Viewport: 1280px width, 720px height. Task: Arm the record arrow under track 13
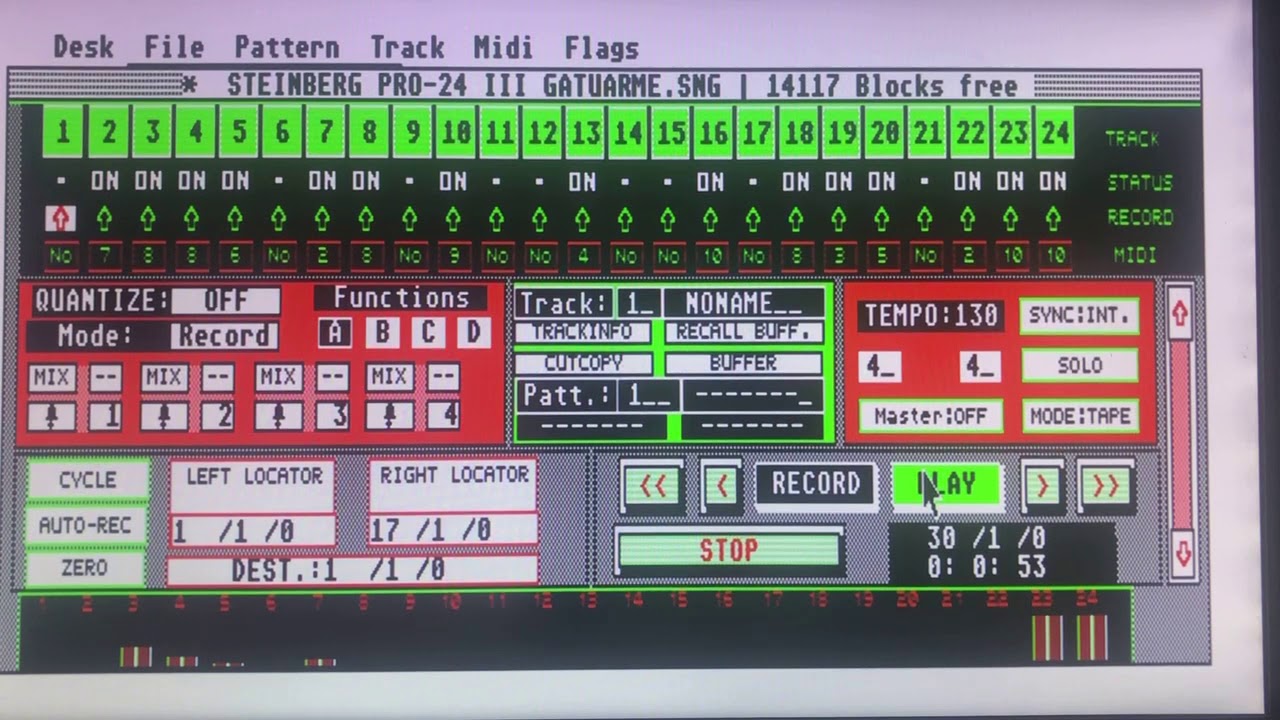[582, 218]
